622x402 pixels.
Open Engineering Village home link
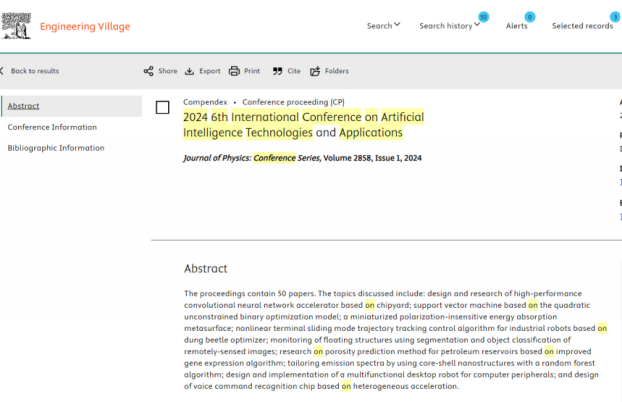point(85,27)
